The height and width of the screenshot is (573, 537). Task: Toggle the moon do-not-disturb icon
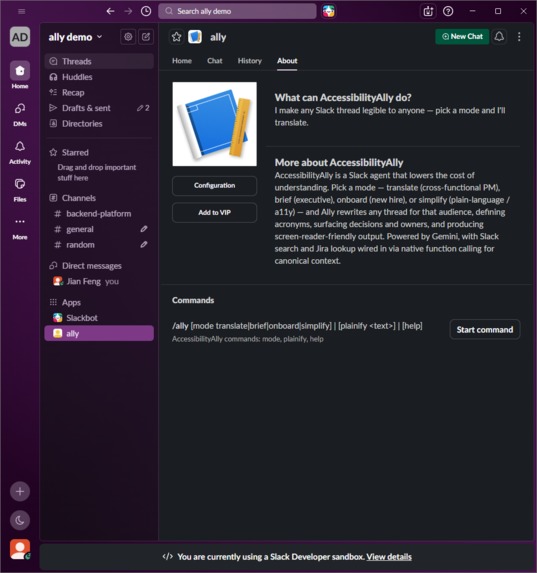click(x=20, y=520)
